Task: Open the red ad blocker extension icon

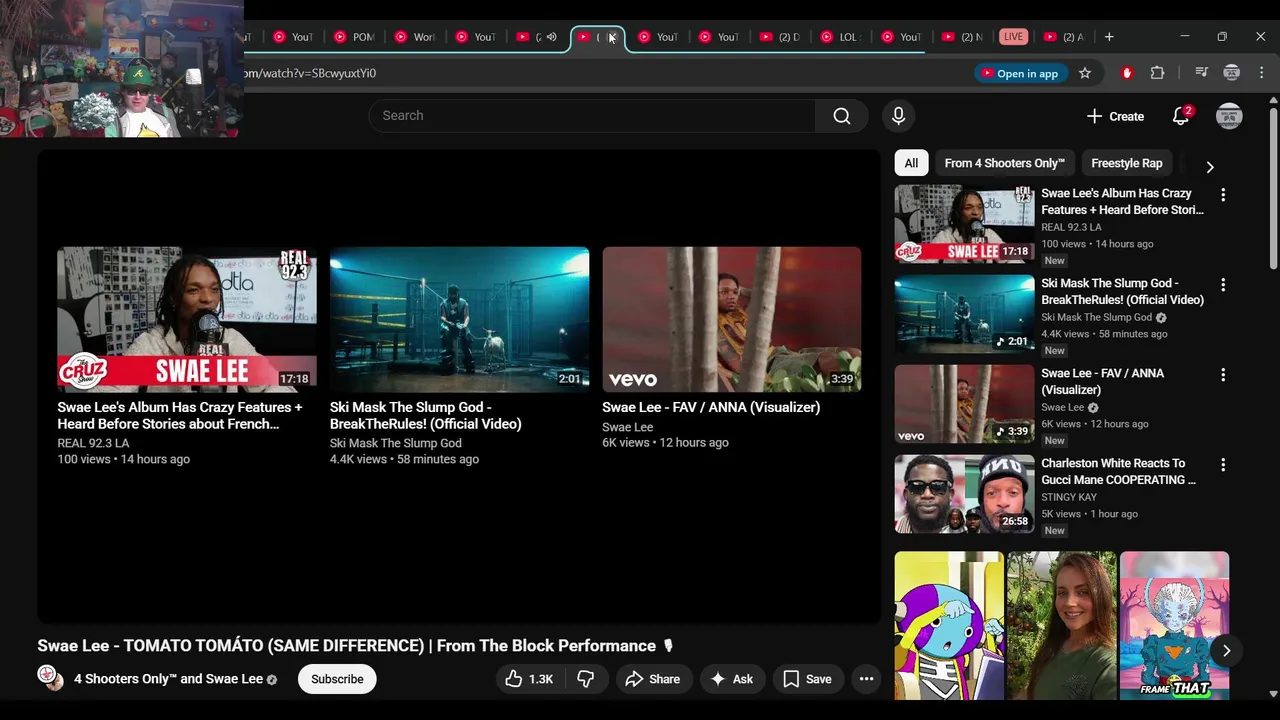Action: click(x=1127, y=73)
